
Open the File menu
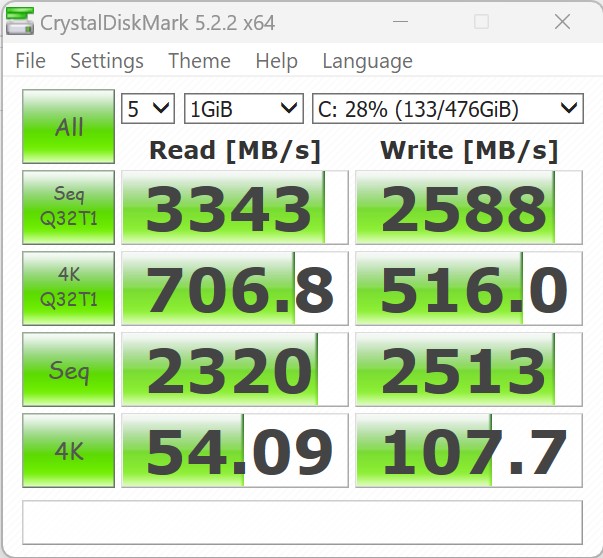click(x=31, y=61)
